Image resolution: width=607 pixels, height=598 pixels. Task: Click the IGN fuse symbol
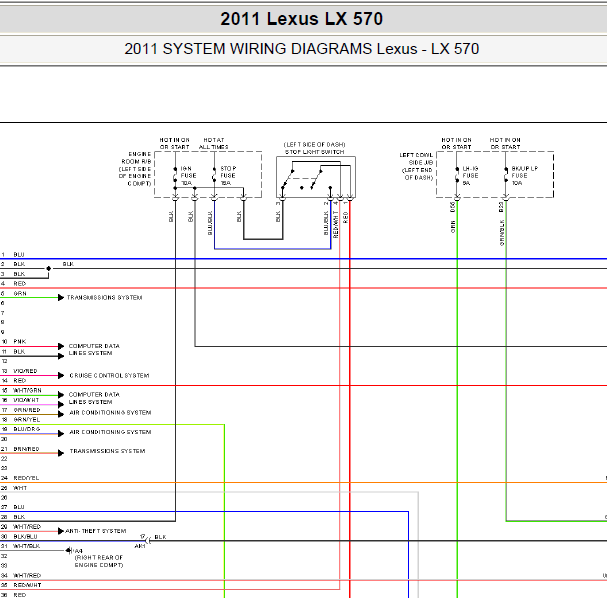pos(175,176)
